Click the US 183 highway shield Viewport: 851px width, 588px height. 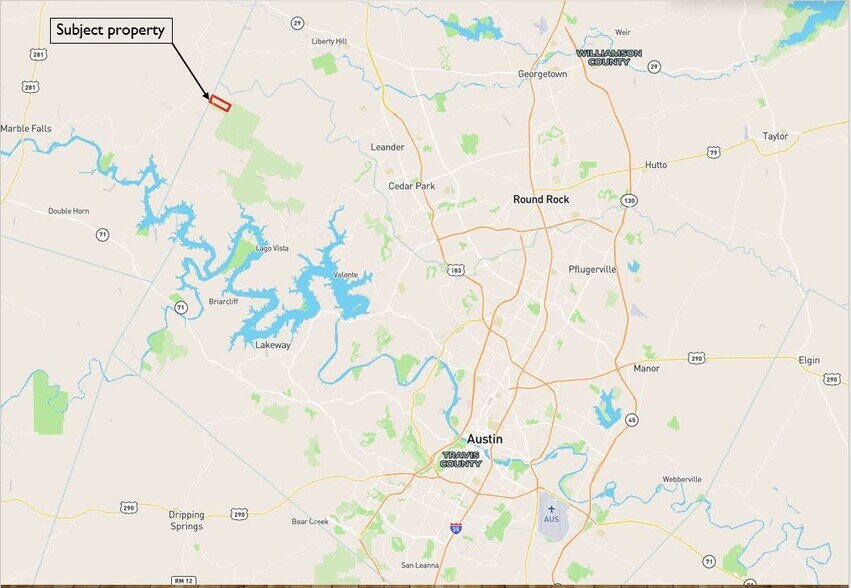[456, 270]
